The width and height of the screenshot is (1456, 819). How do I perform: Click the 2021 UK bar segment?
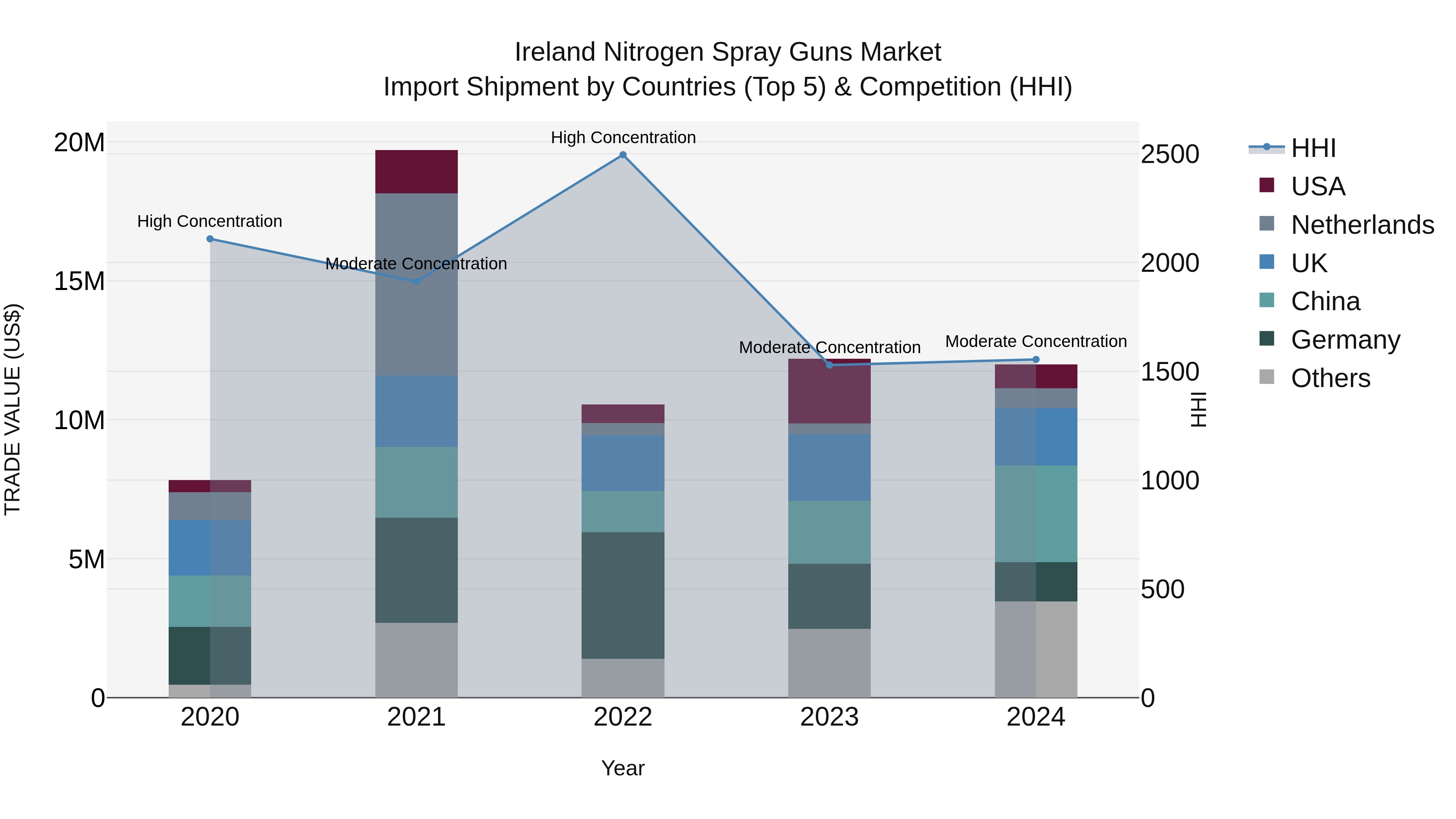pyautogui.click(x=417, y=411)
